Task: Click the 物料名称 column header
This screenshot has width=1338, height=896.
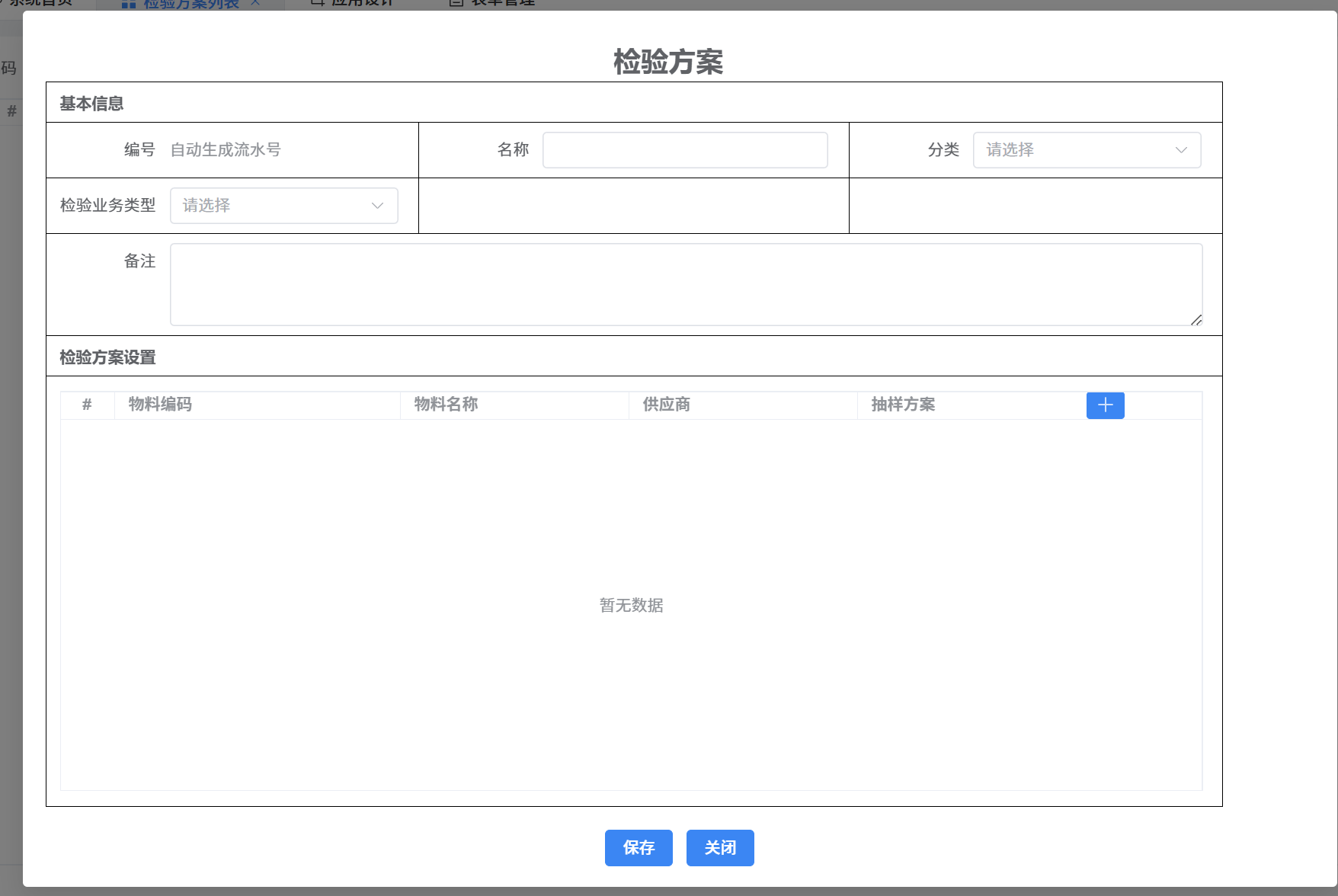Action: pos(446,405)
